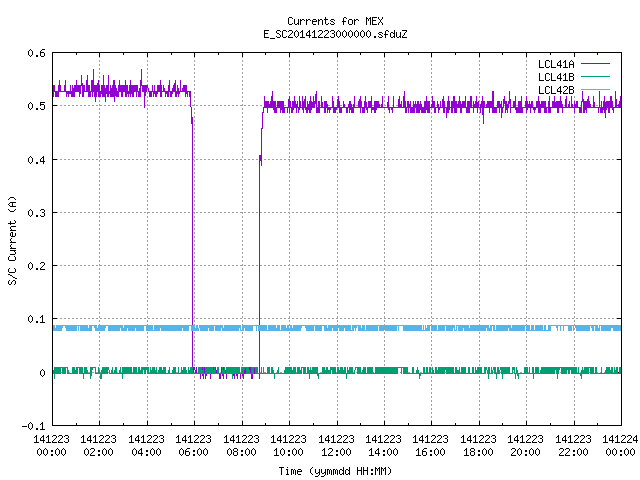The width and height of the screenshot is (640, 480).
Task: Click the '22:00' time tick label
Action: click(x=573, y=452)
